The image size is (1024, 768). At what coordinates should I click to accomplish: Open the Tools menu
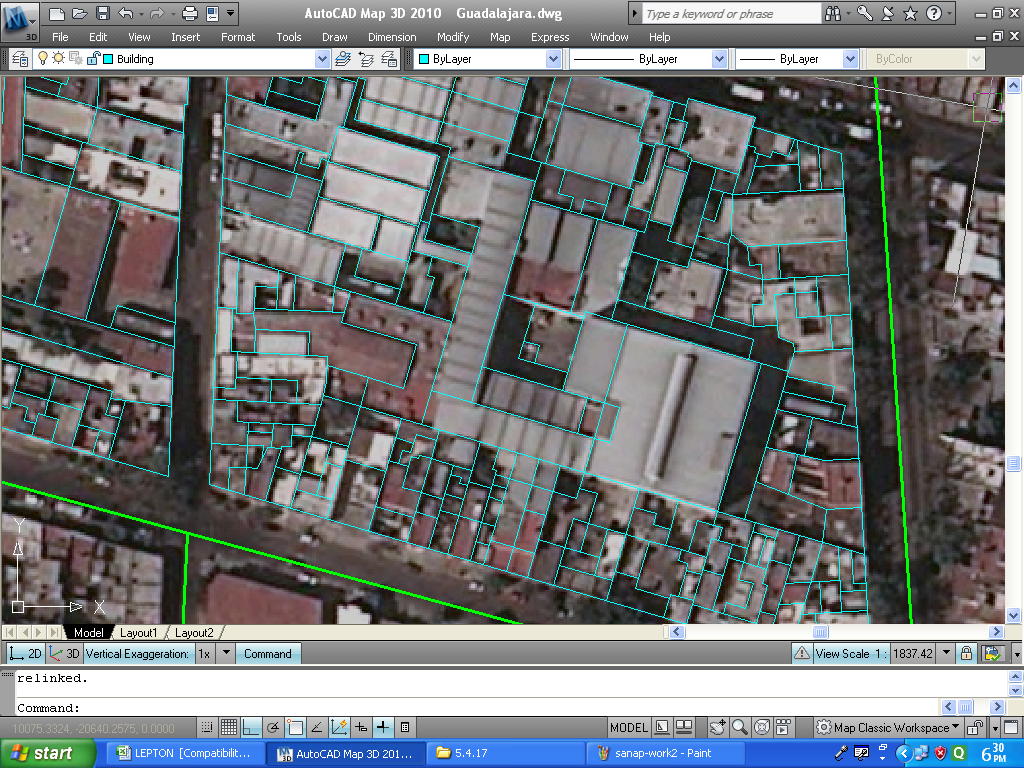[x=289, y=37]
